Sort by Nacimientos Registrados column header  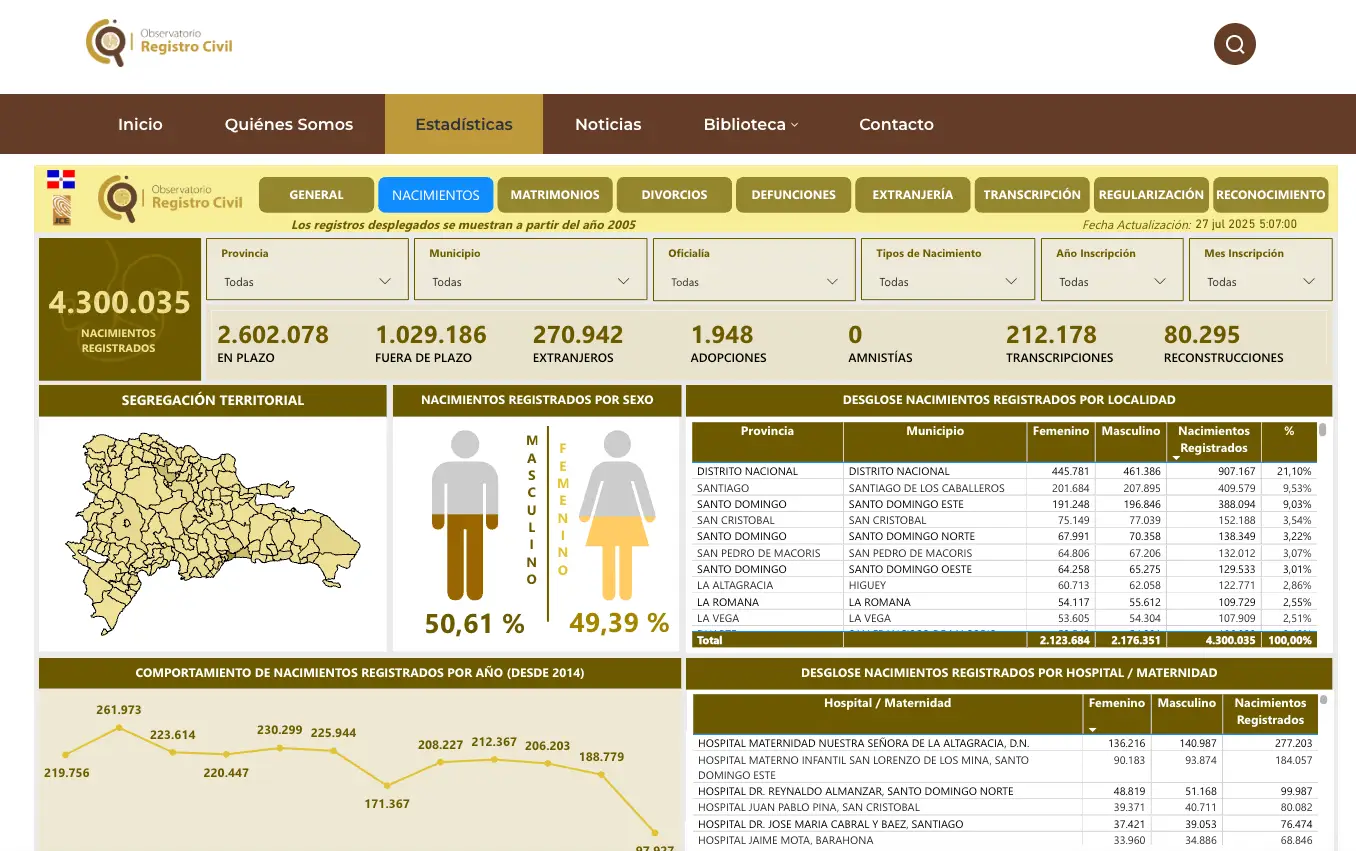coord(1213,439)
